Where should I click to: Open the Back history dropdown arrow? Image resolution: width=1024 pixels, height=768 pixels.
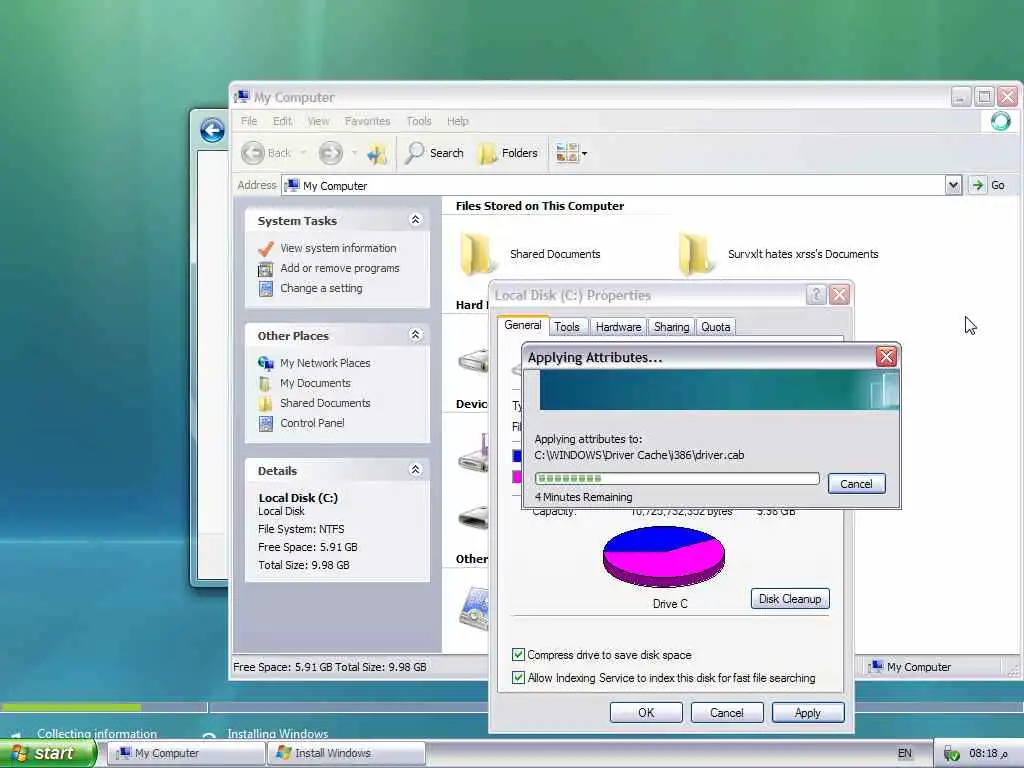(303, 153)
